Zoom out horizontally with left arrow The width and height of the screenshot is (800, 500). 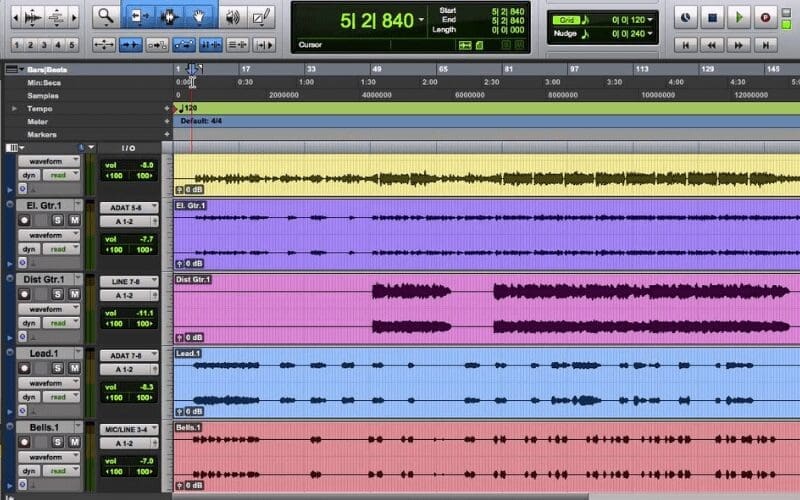point(16,18)
